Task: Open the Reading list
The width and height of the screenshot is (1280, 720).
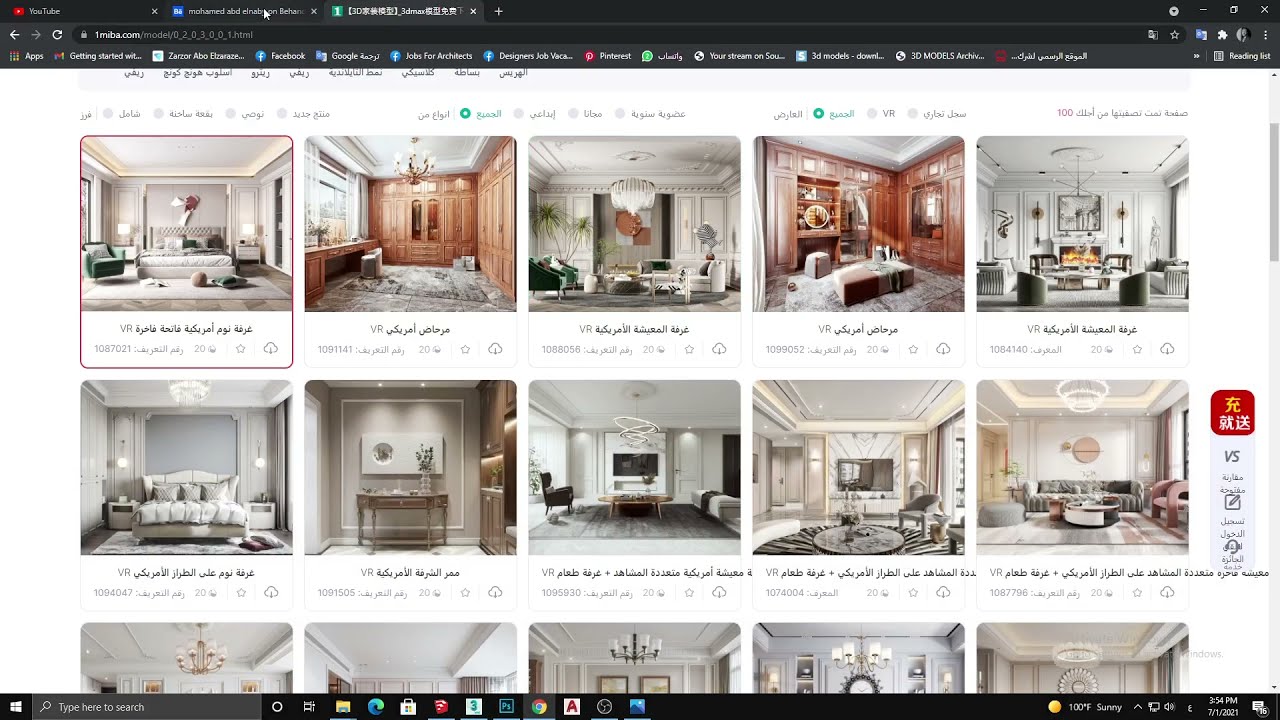Action: tap(1242, 56)
